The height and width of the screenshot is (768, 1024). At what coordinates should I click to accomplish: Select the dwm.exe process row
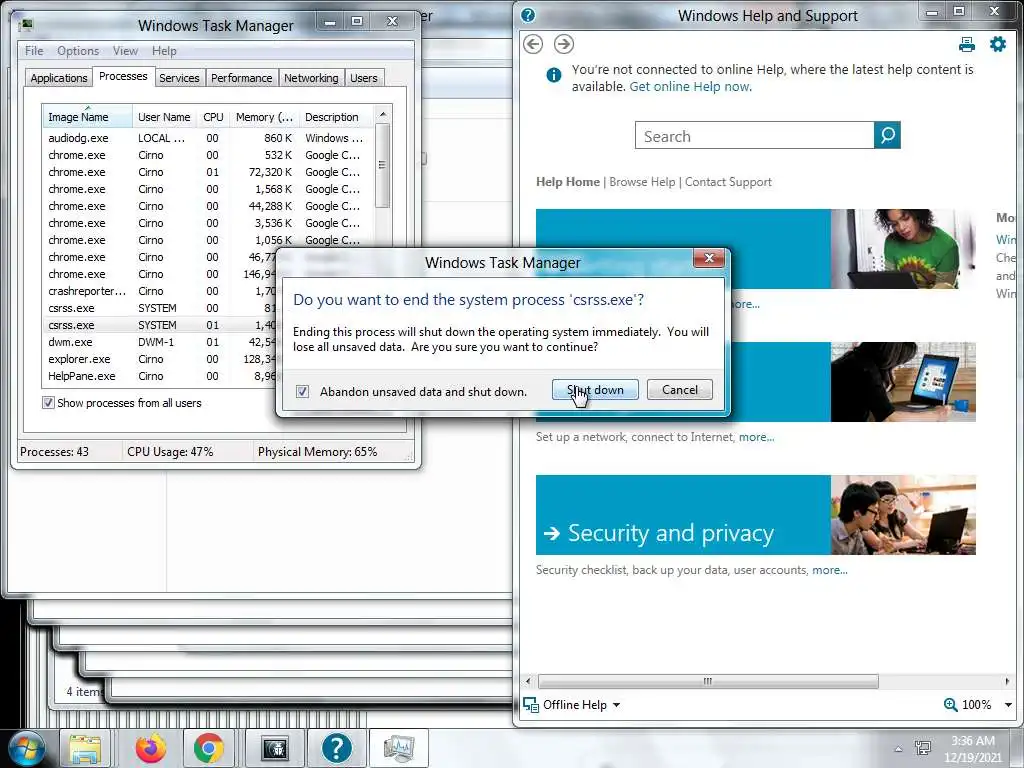point(159,342)
